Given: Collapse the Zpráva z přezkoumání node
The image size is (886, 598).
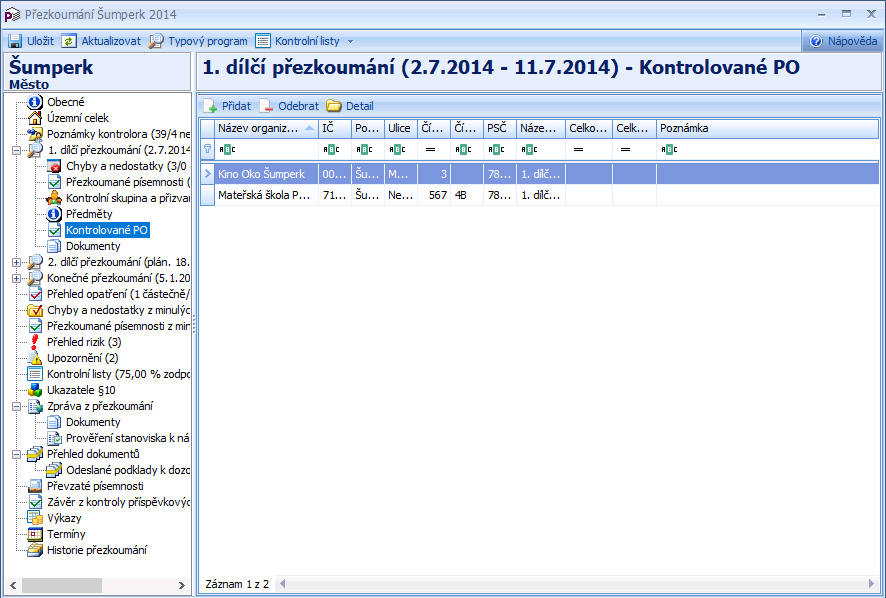Looking at the screenshot, I should (16, 406).
